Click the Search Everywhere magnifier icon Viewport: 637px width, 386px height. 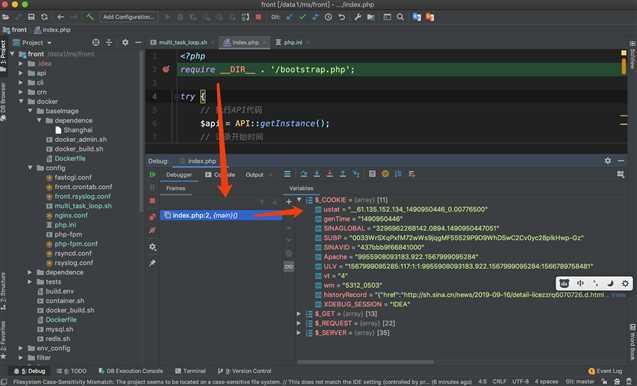pos(400,17)
